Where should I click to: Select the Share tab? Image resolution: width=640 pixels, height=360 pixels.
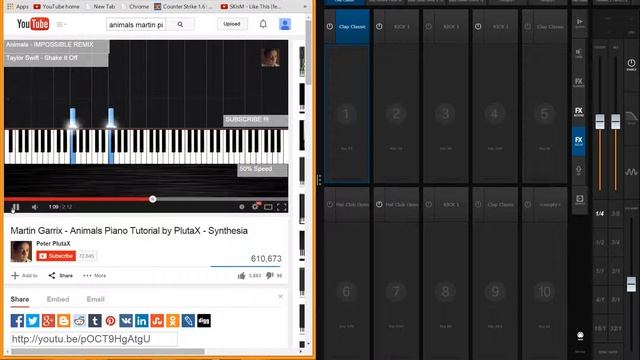pos(20,299)
